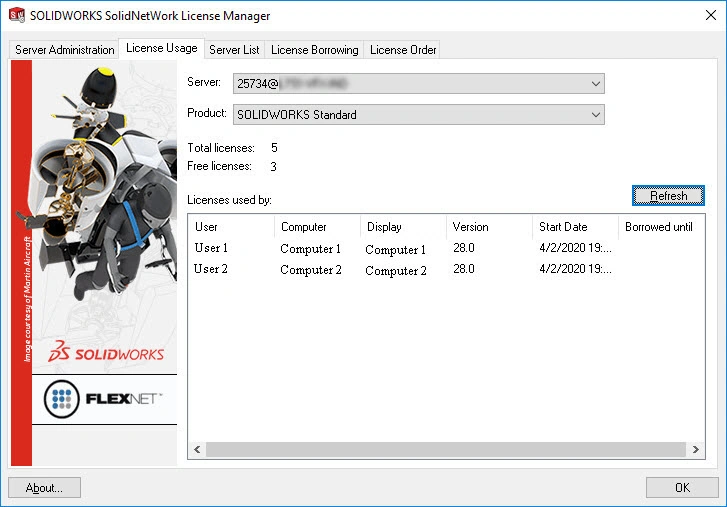
Task: Sort by the Start Date column header
Action: coord(575,227)
